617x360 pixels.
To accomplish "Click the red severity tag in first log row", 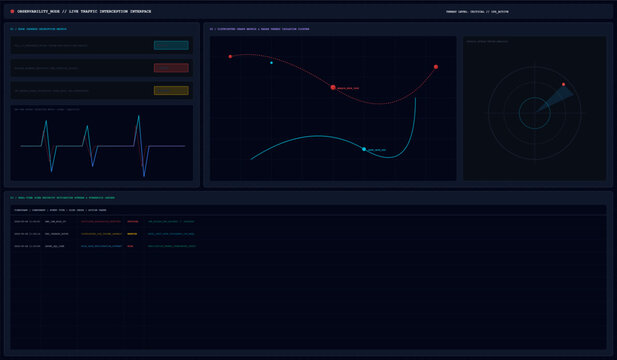I will [133, 222].
